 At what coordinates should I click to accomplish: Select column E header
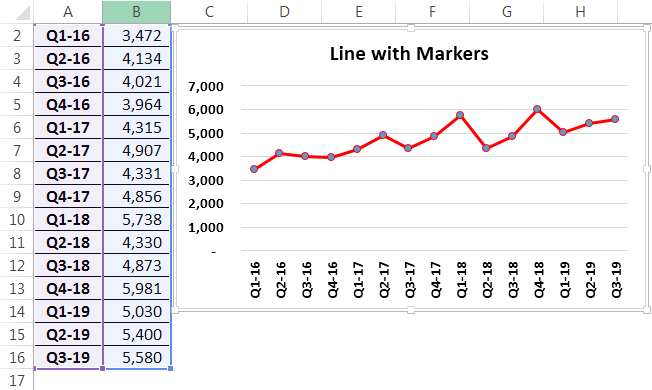click(x=359, y=12)
